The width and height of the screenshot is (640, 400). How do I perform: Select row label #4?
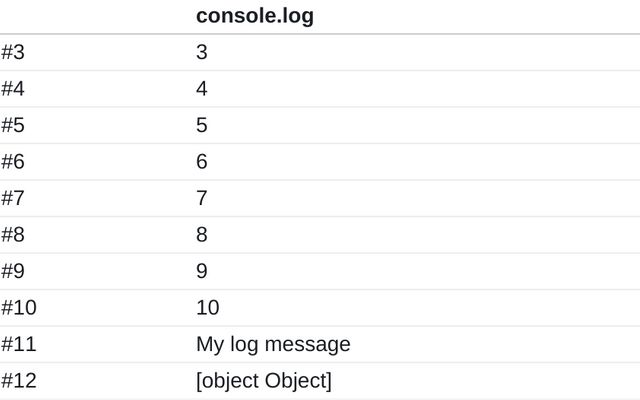(x=13, y=89)
